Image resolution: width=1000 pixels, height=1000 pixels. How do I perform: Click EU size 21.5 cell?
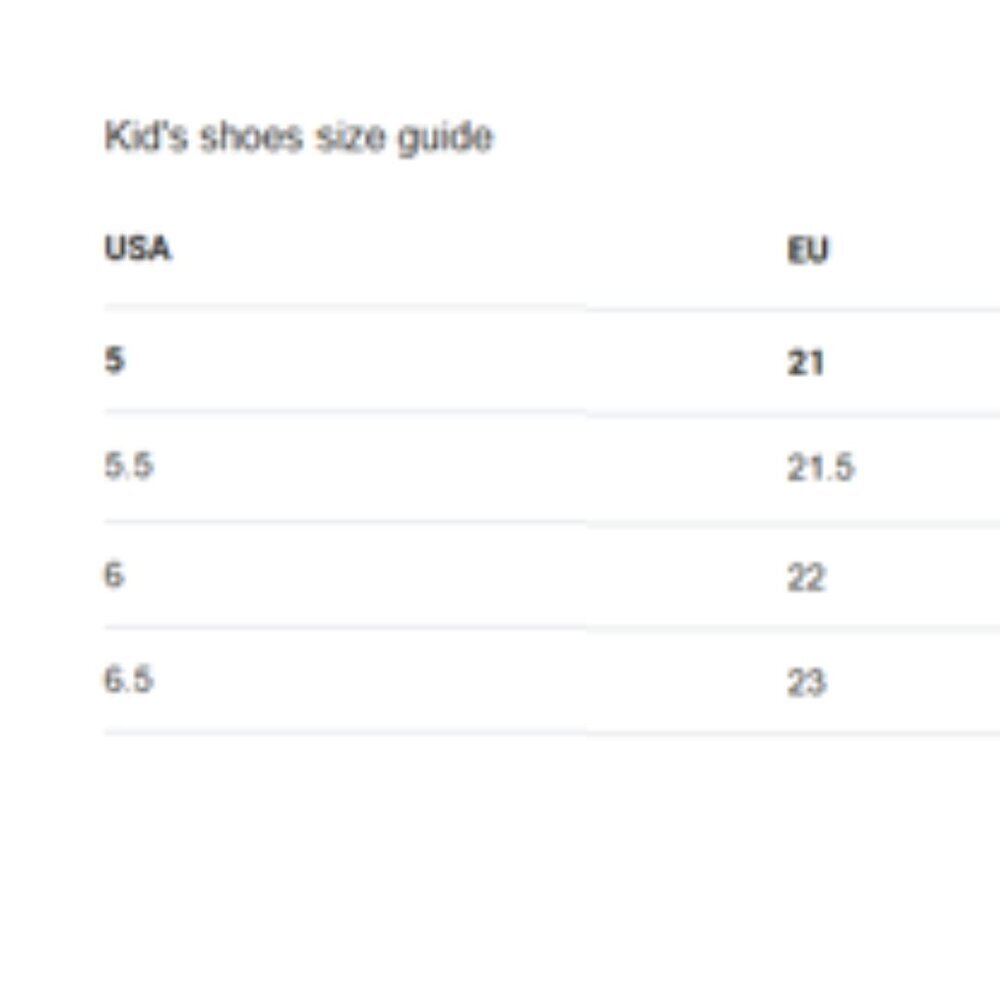(820, 467)
